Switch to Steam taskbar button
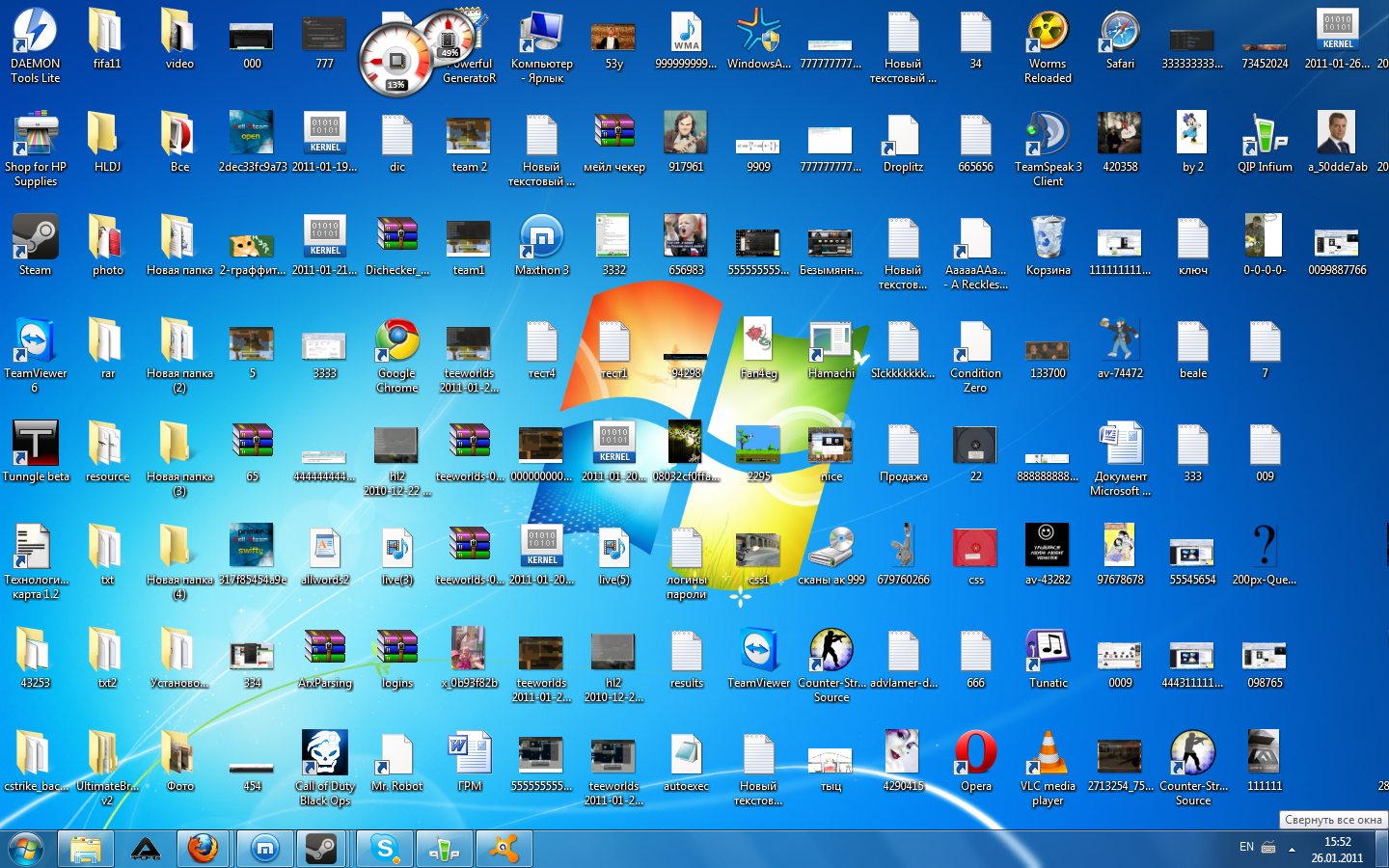Image resolution: width=1389 pixels, height=868 pixels. pyautogui.click(x=321, y=849)
